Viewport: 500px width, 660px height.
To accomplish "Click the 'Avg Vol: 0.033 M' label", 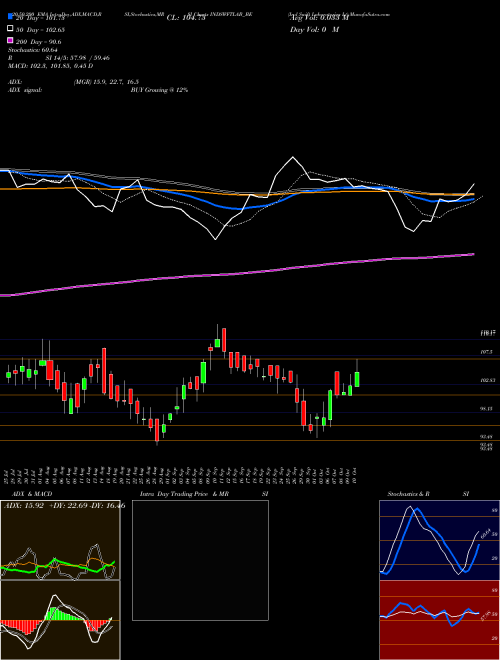I will 319,18.
